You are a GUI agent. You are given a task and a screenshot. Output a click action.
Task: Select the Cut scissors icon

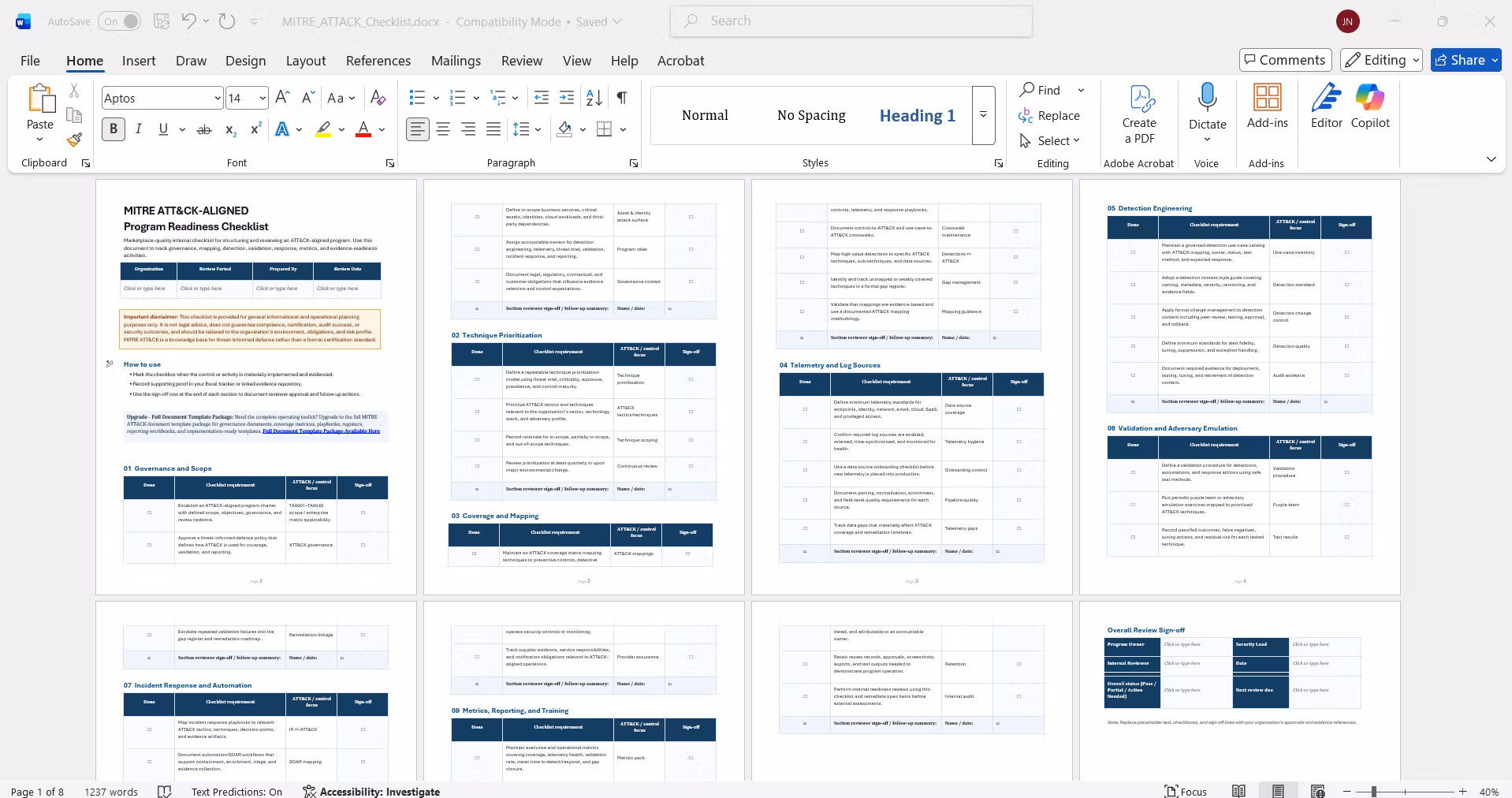pos(74,91)
